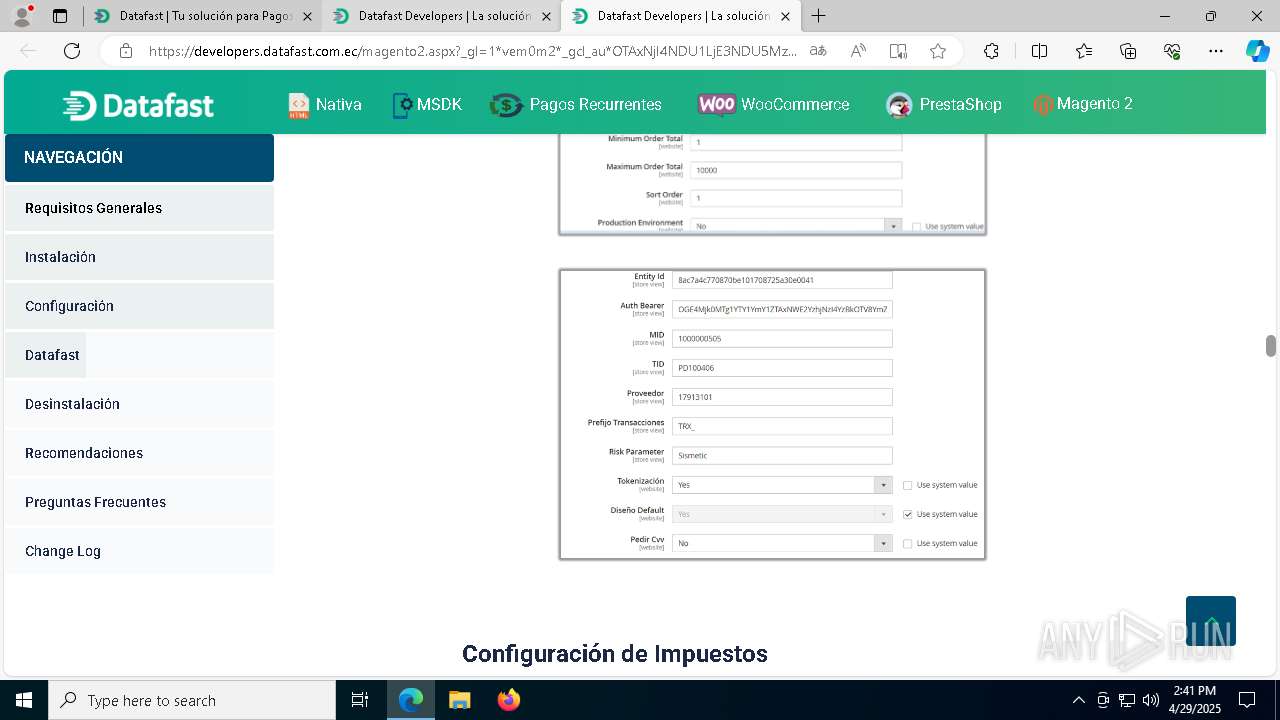This screenshot has height=720, width=1280.
Task: Click the browser address bar URL
Action: click(473, 51)
